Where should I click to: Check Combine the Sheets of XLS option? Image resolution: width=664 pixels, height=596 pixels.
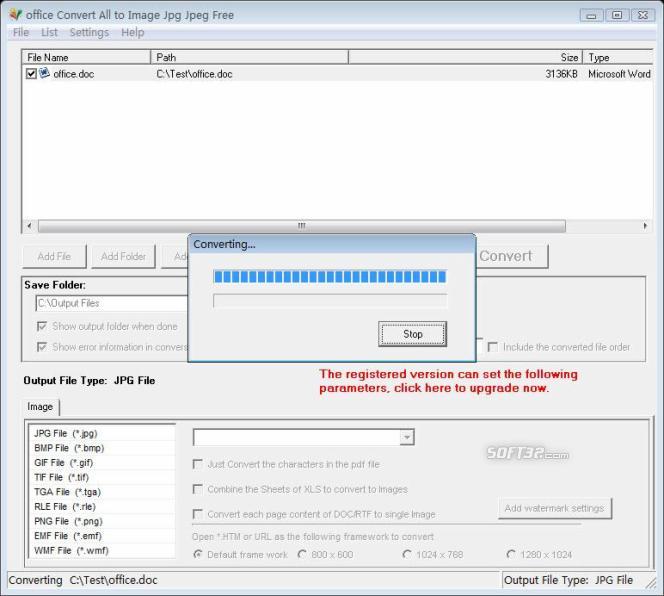tap(197, 489)
